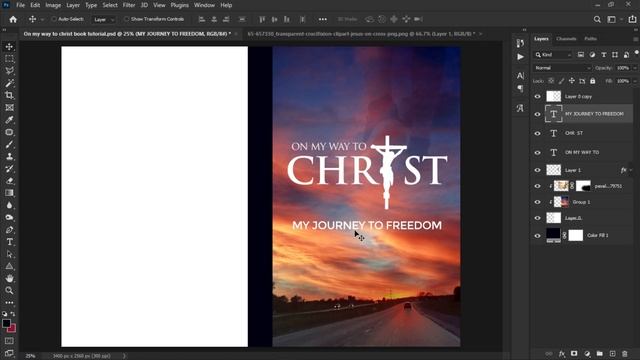Image resolution: width=640 pixels, height=360 pixels.
Task: Open the Filter menu
Action: point(129,5)
